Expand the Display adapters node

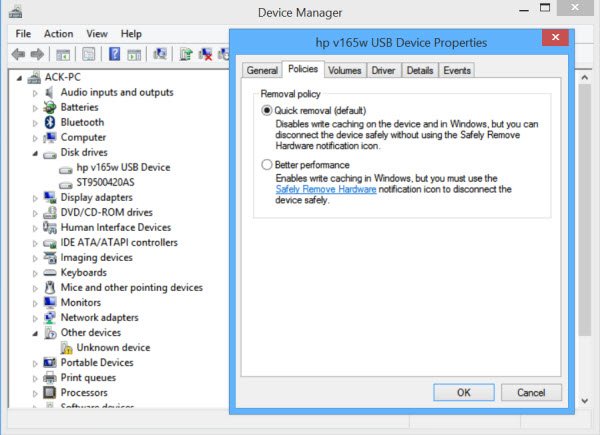pyautogui.click(x=35, y=198)
